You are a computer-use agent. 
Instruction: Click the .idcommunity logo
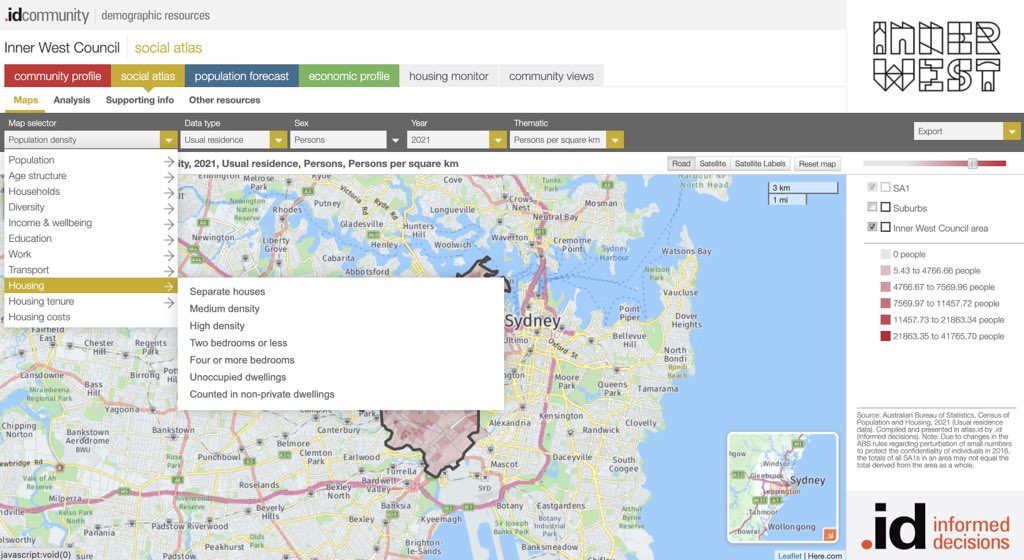click(46, 15)
